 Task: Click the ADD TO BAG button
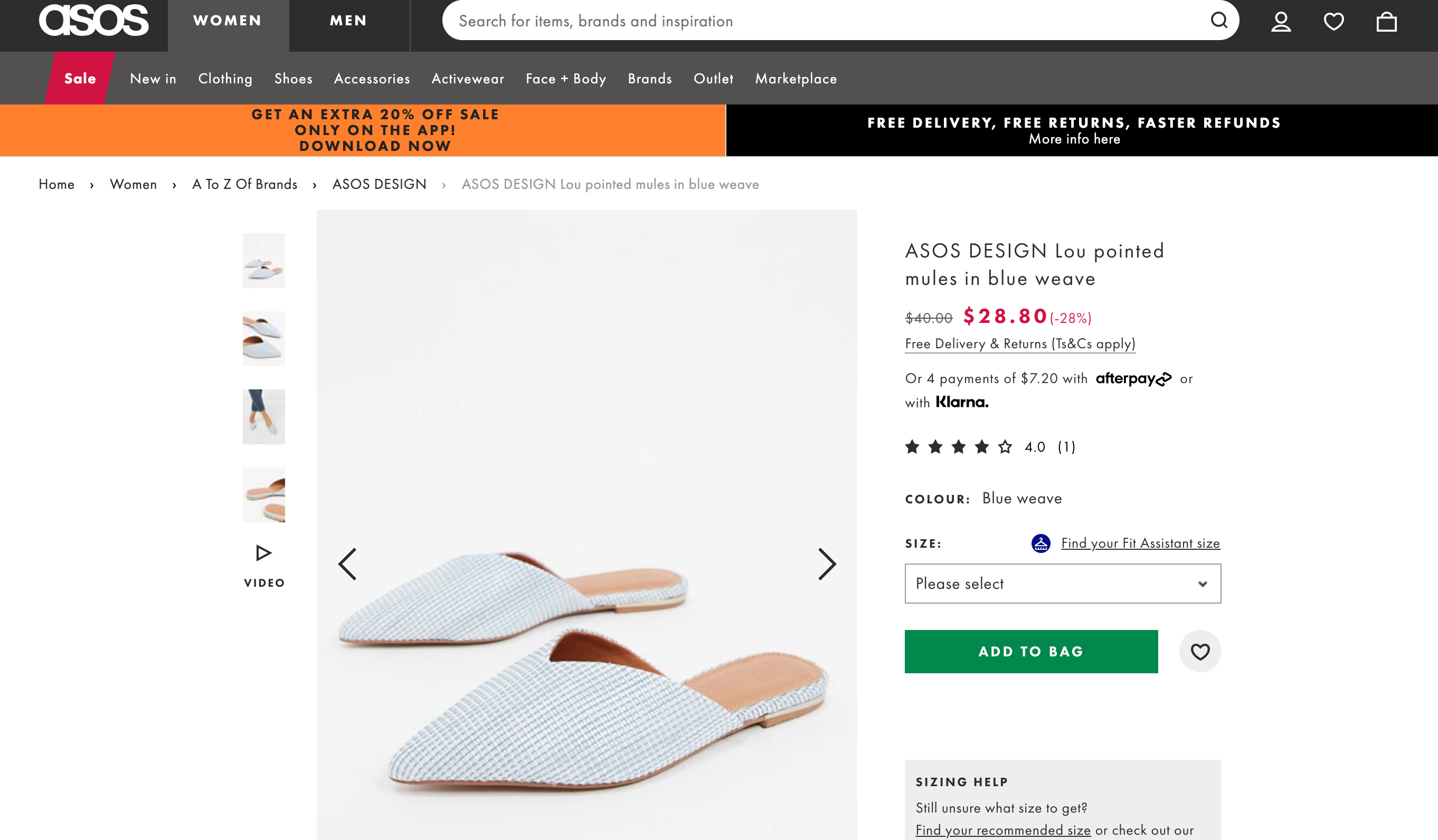pos(1030,651)
